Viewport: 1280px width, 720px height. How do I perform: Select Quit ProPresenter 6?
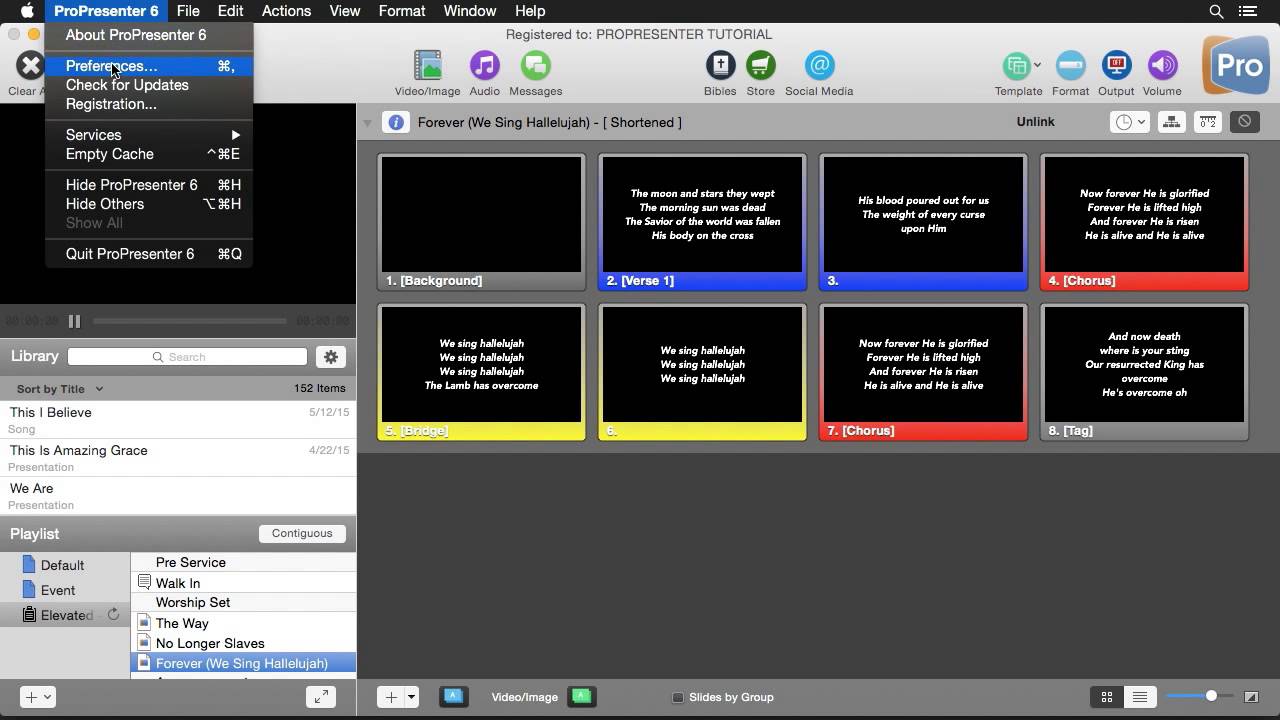pos(149,254)
